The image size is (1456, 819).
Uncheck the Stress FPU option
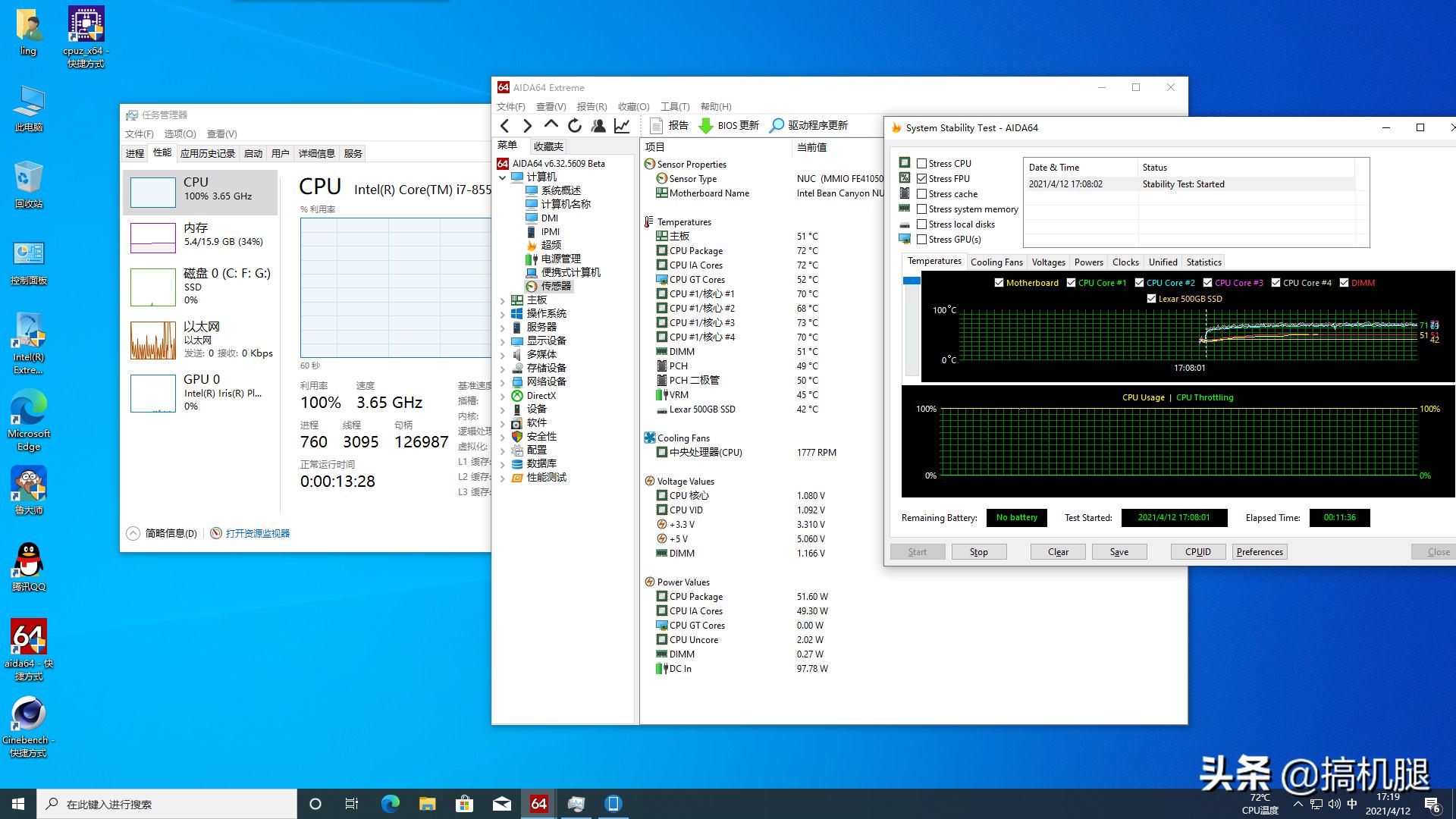click(x=921, y=178)
